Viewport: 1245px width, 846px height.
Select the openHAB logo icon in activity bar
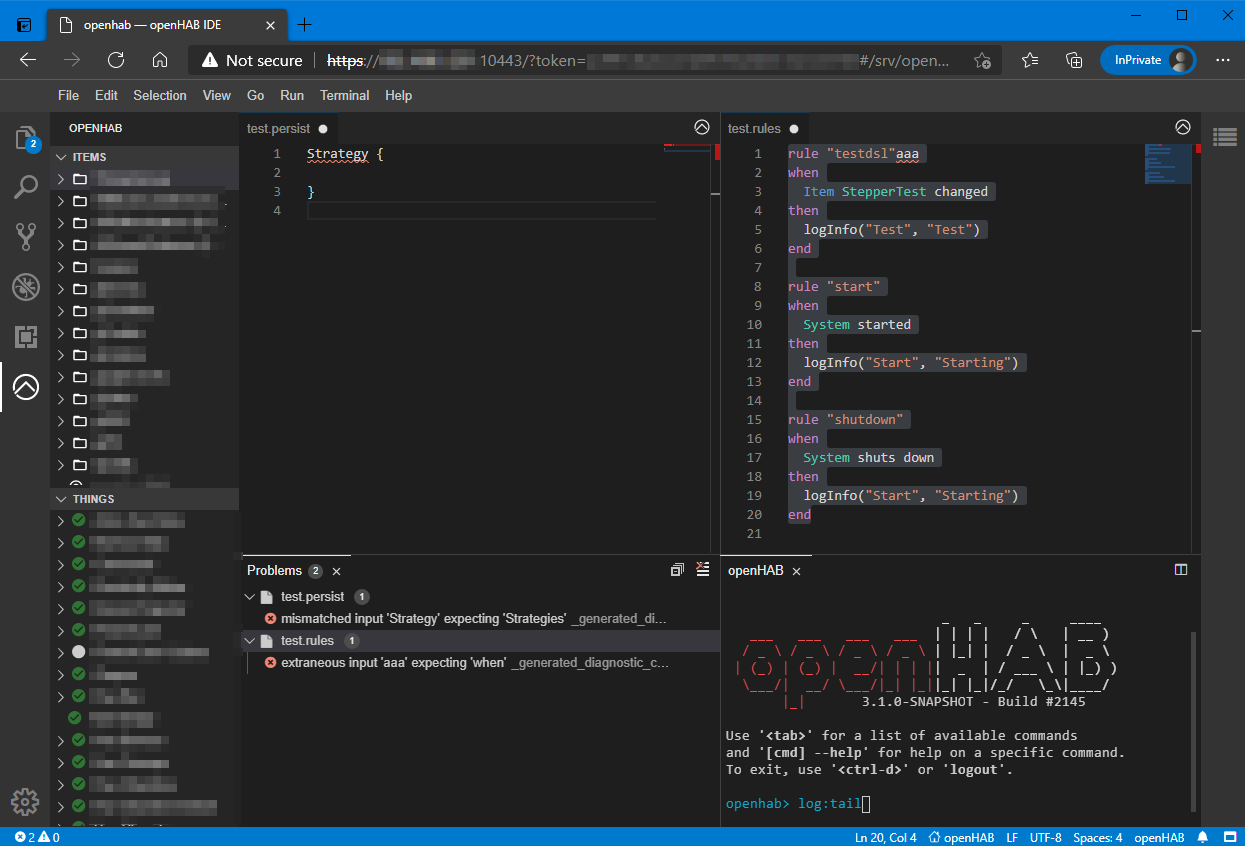pos(25,386)
